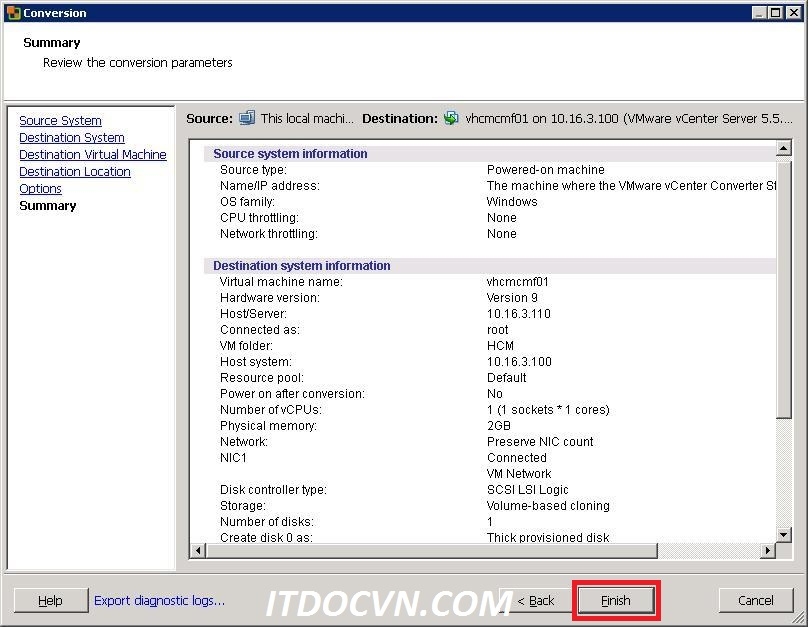This screenshot has width=808, height=627.
Task: Click Export diagnostic logs link
Action: click(159, 601)
